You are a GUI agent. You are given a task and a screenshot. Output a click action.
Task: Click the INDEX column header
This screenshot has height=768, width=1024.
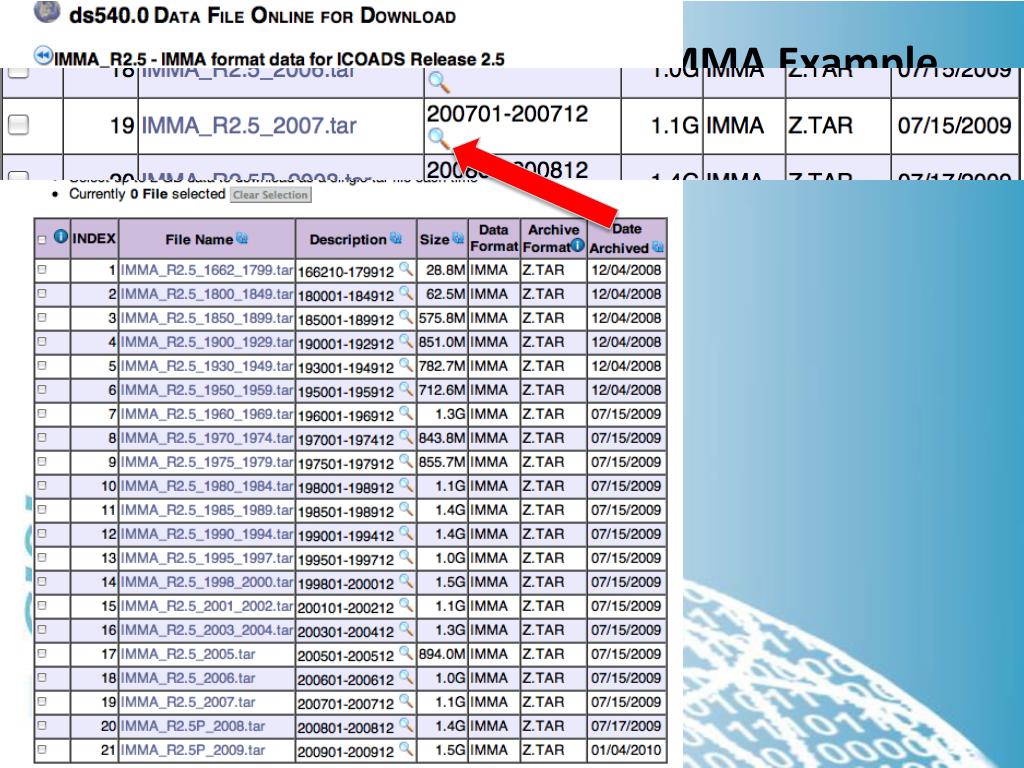(94, 238)
